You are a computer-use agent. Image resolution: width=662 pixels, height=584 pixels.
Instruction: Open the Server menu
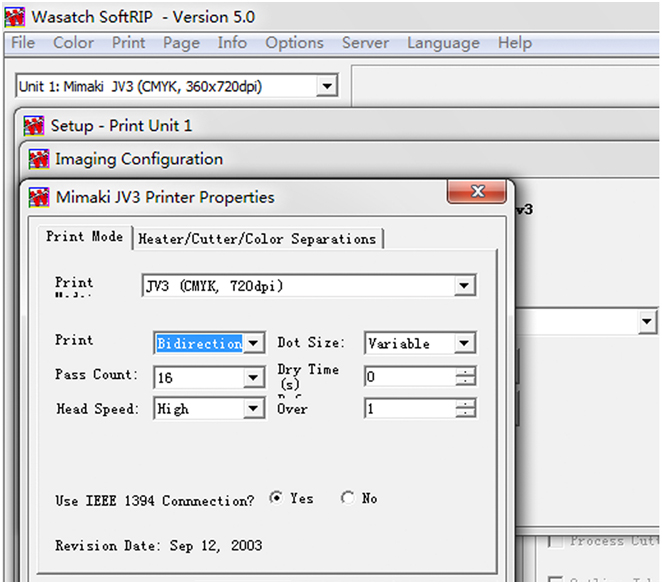365,43
